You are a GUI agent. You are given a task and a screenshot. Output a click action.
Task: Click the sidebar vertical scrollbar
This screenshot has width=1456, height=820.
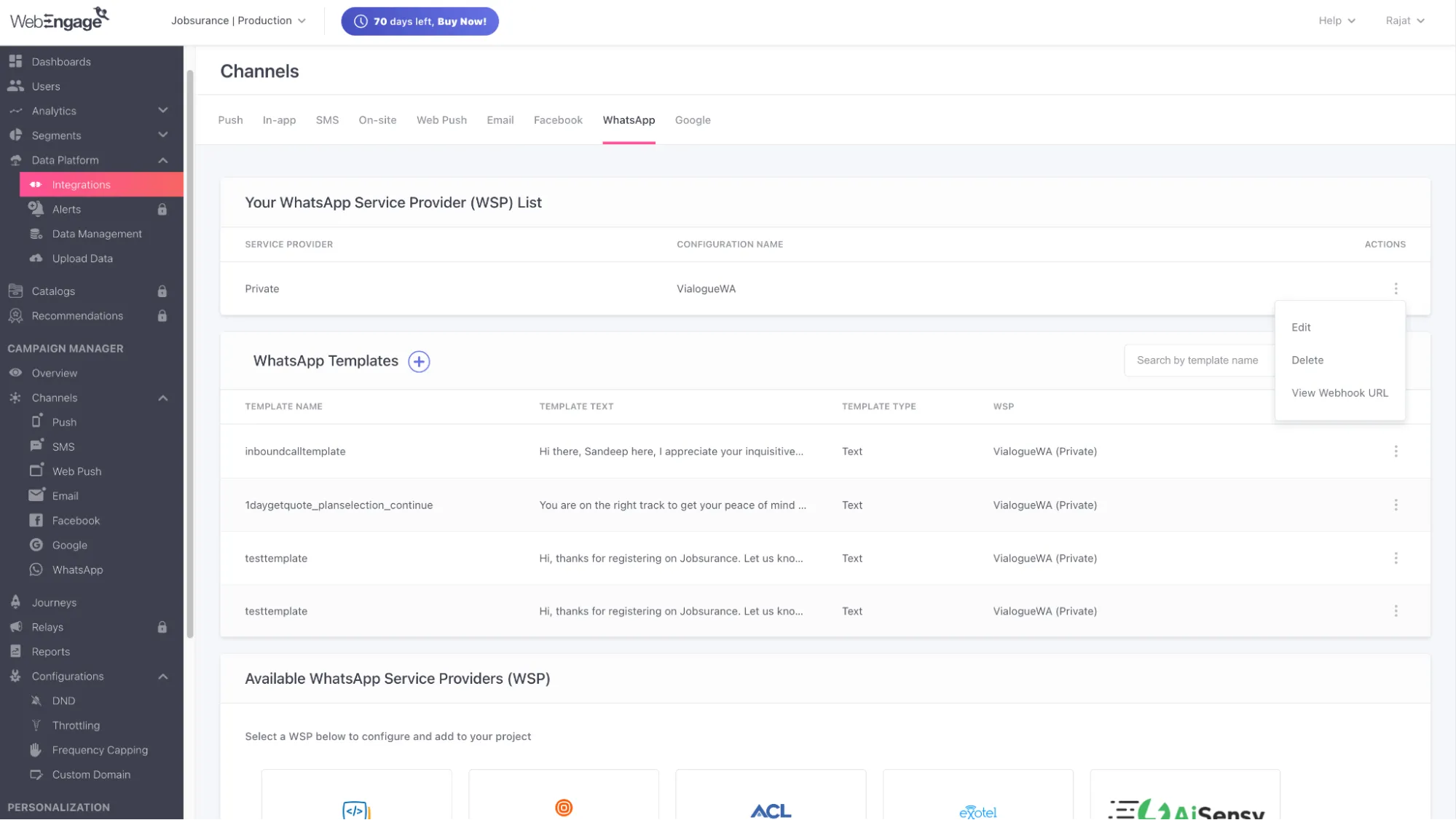click(190, 354)
